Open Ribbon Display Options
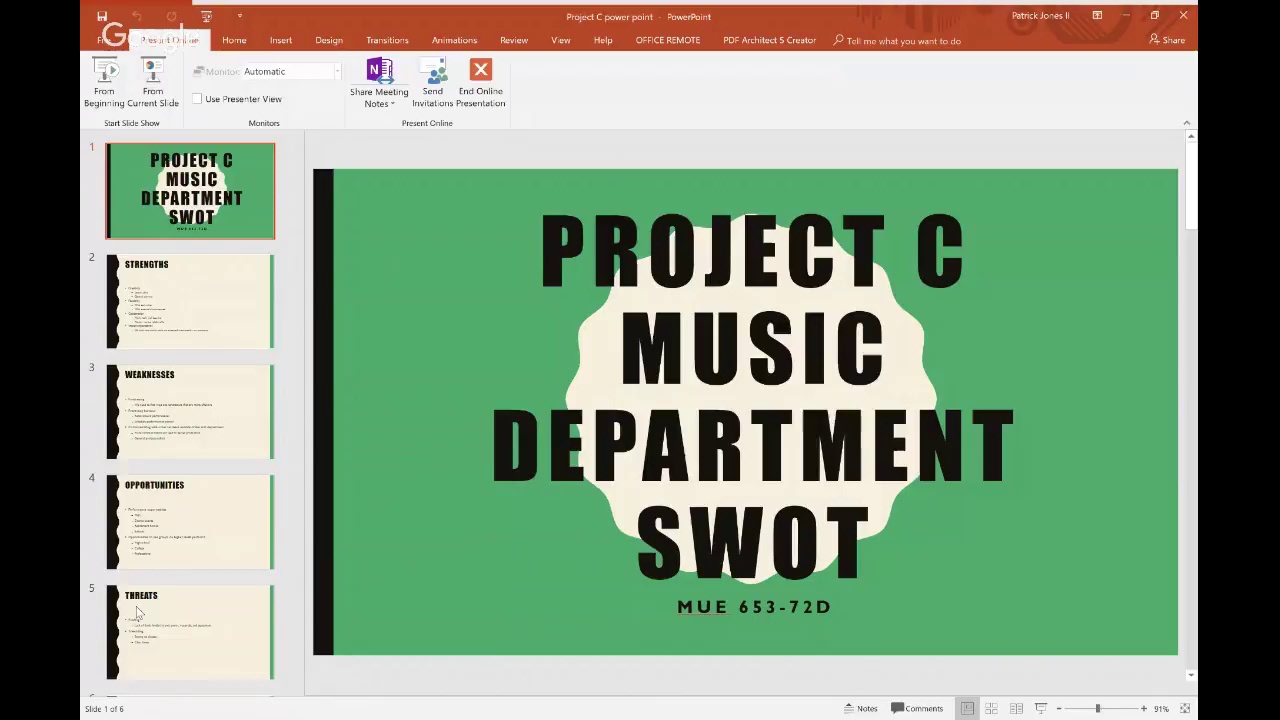Screen dimensions: 1280x720 [x=1097, y=16]
